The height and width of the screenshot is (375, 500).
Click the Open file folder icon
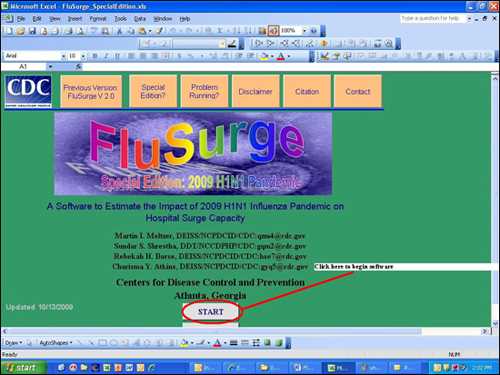[20, 31]
